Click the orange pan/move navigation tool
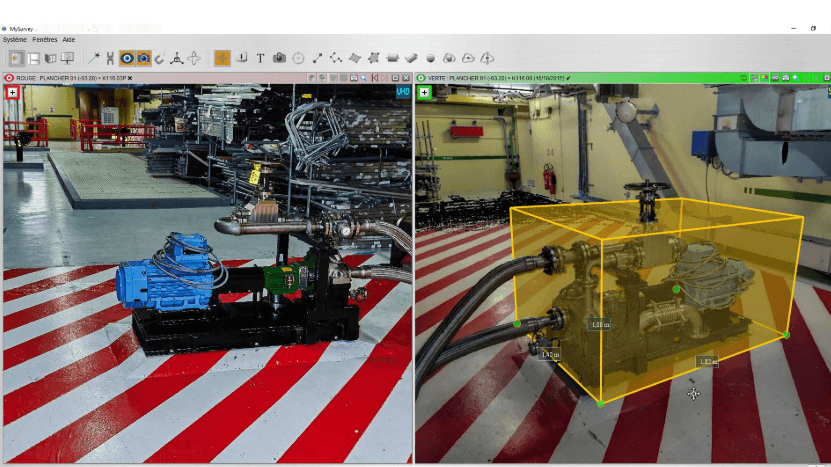Image resolution: width=831 pixels, height=467 pixels. (221, 58)
